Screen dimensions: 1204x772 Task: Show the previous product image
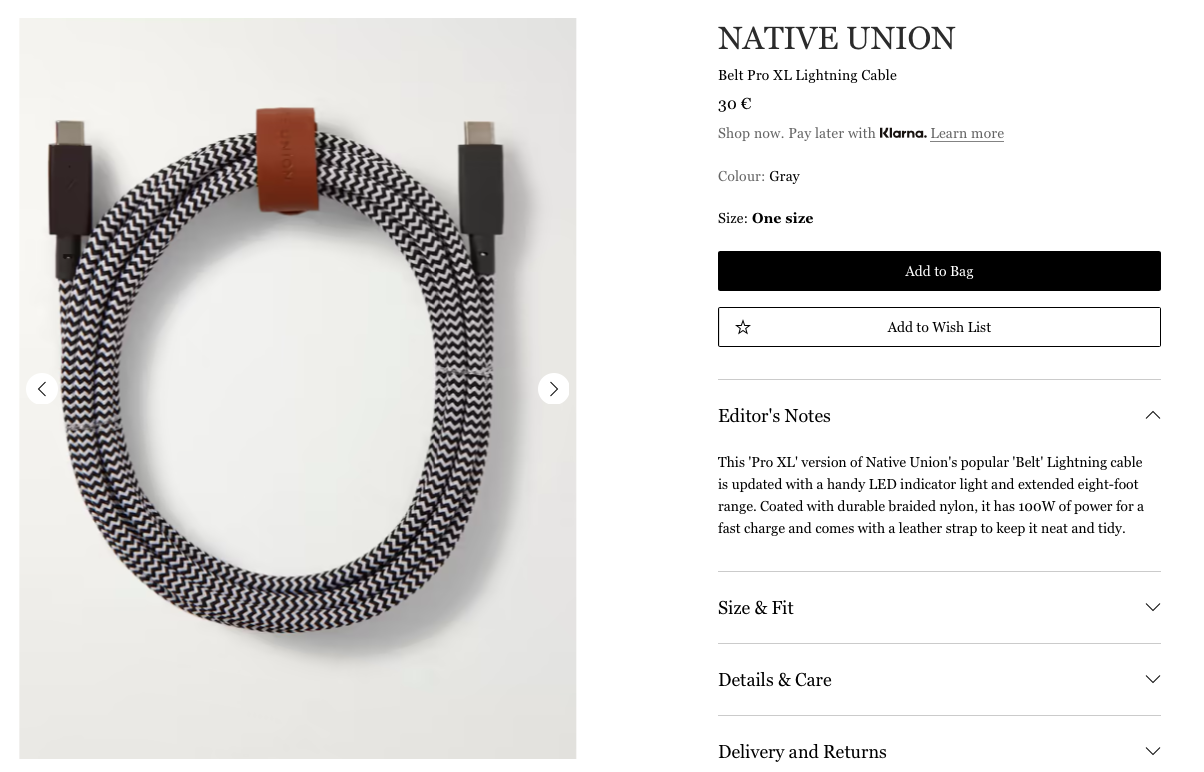click(x=42, y=389)
